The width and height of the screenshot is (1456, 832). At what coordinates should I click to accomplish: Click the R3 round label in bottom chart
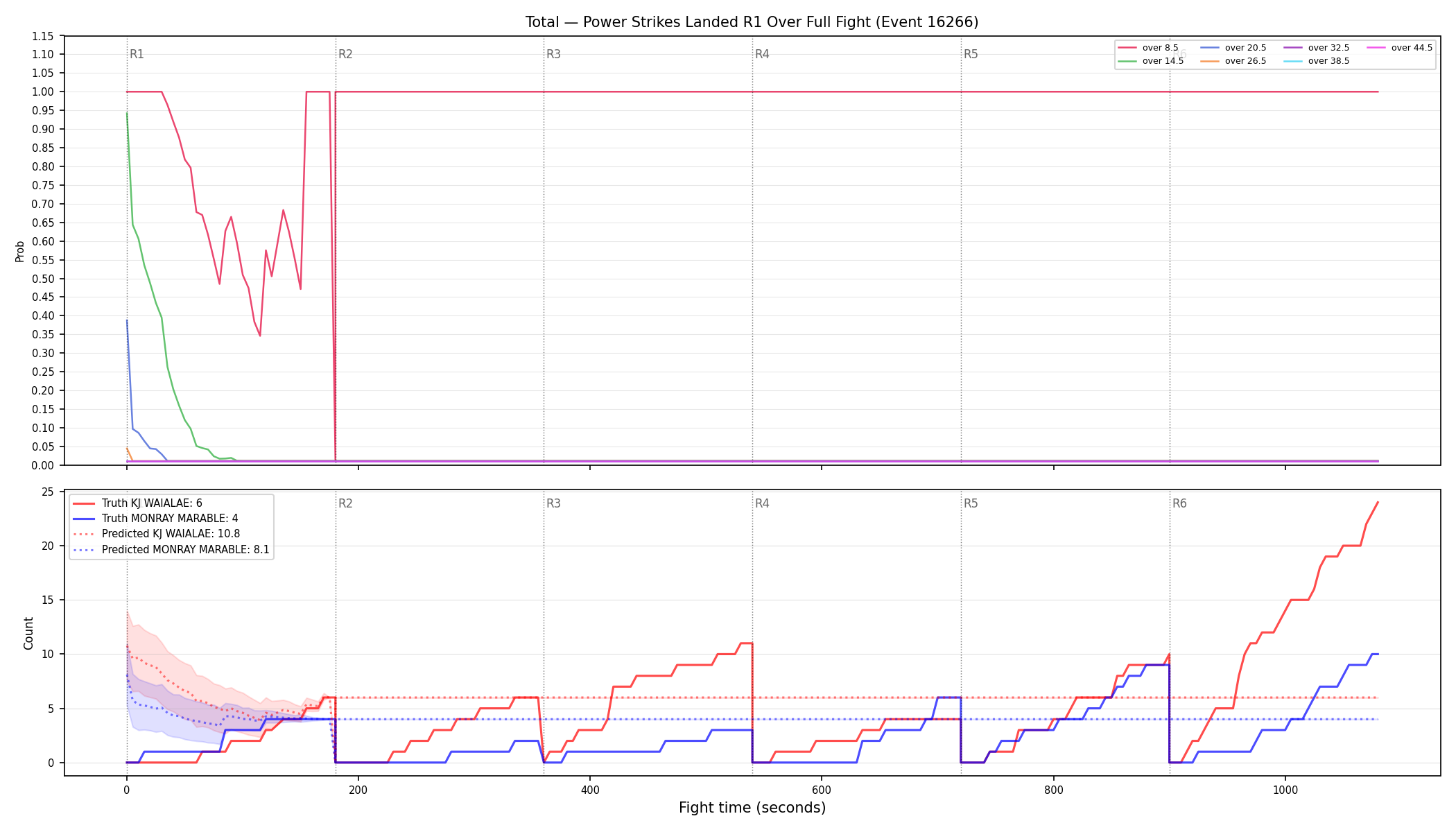553,503
